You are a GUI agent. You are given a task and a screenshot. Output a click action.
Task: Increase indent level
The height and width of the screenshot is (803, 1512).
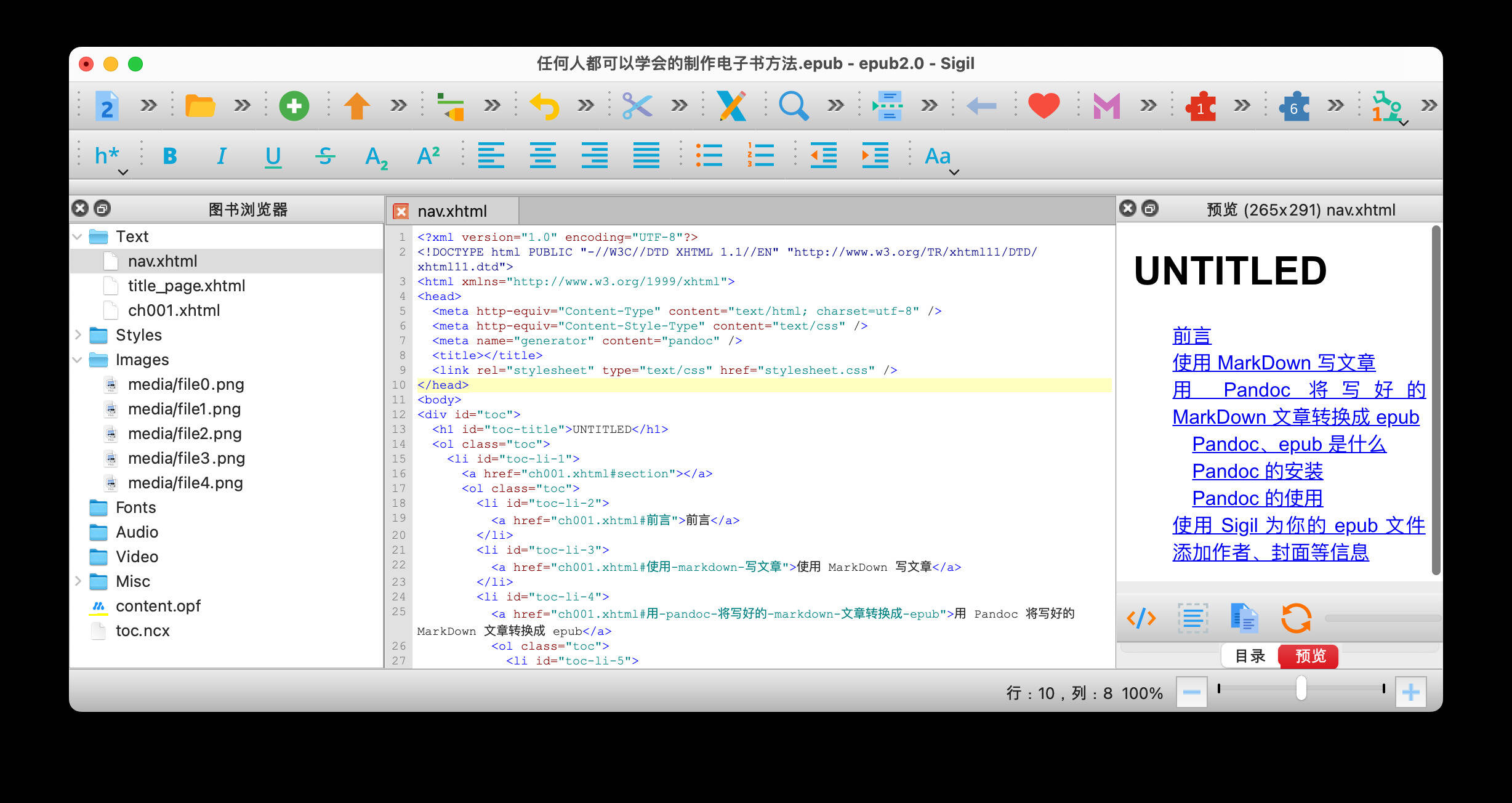[875, 155]
